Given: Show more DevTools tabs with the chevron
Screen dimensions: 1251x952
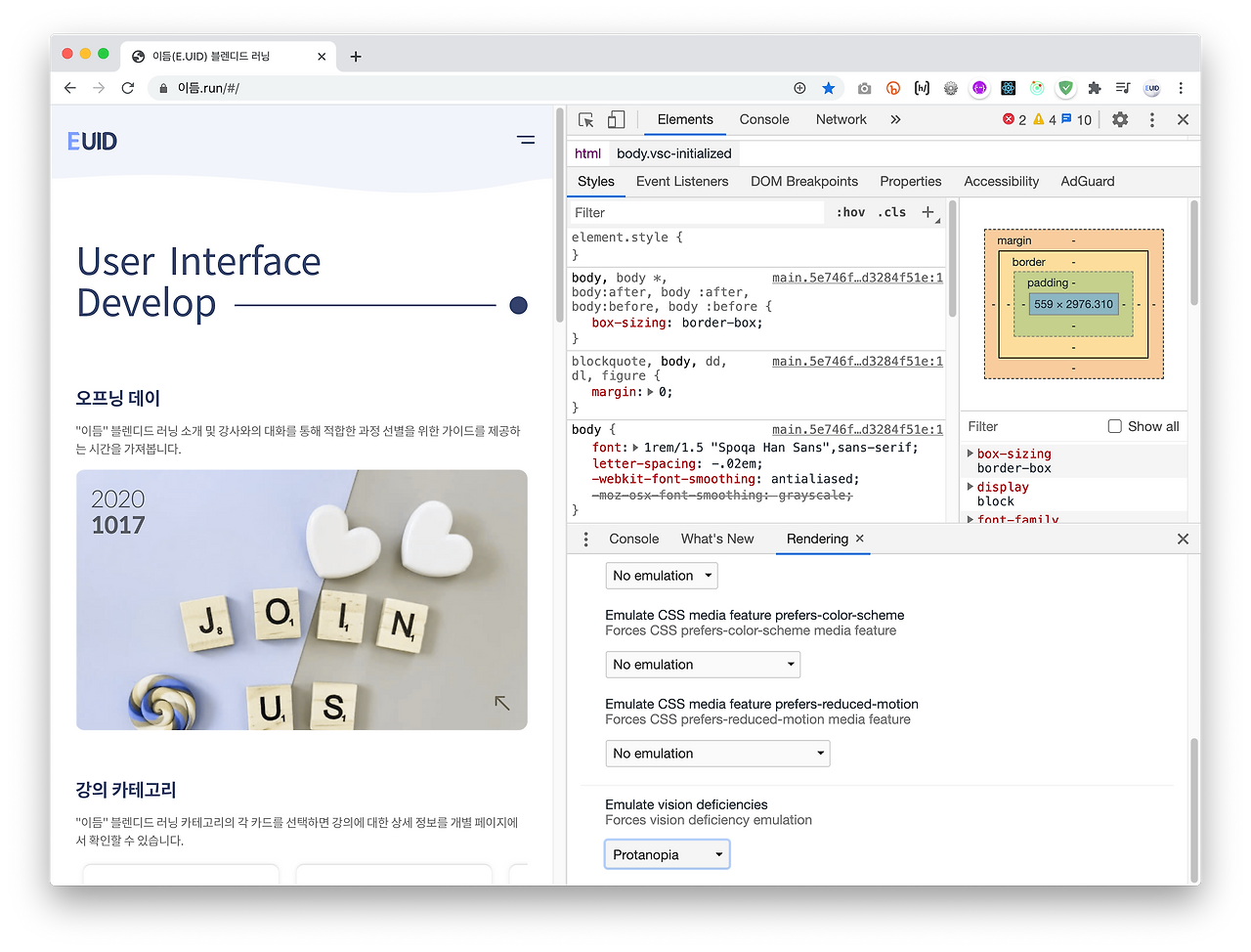Looking at the screenshot, I should (x=895, y=119).
